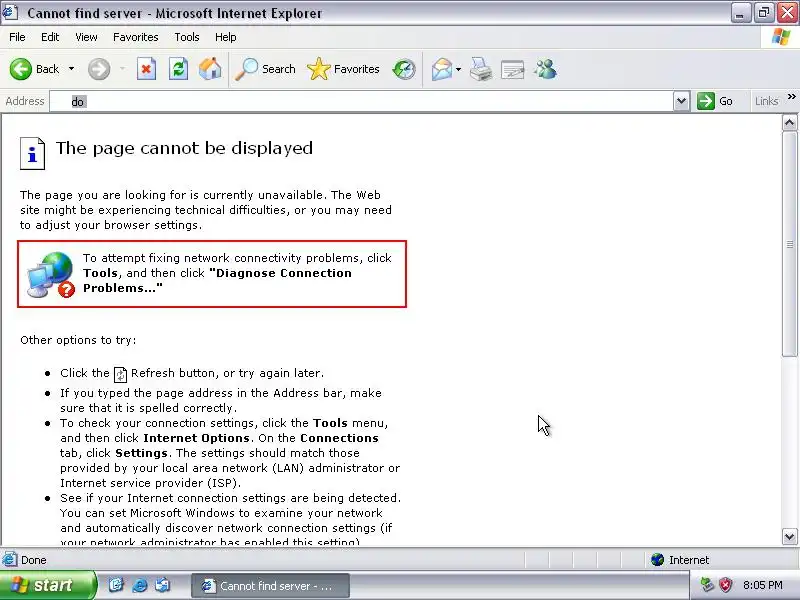Open the Edit menu

(50, 37)
